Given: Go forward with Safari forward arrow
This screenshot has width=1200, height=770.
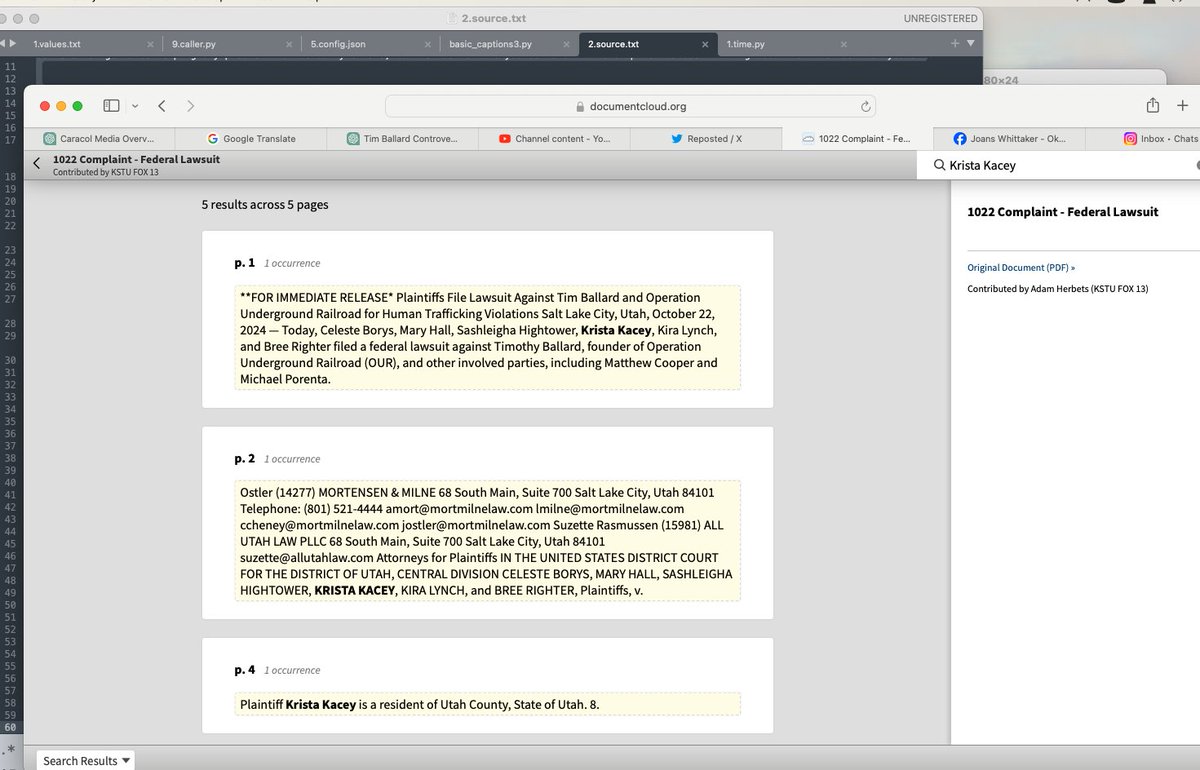Looking at the screenshot, I should tap(190, 105).
